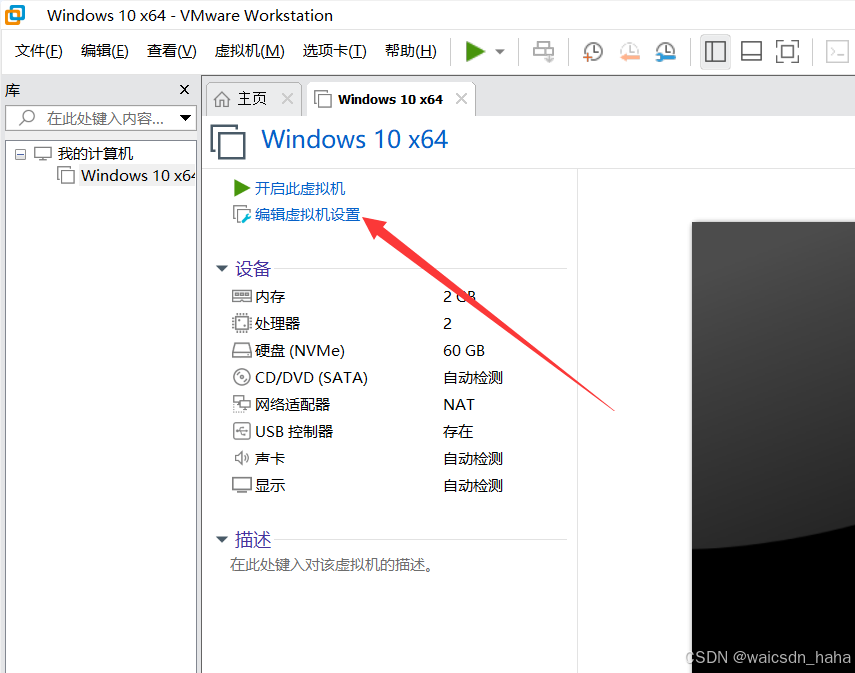Click the USB 控制器 icon
Image resolution: width=855 pixels, height=673 pixels.
(x=241, y=431)
